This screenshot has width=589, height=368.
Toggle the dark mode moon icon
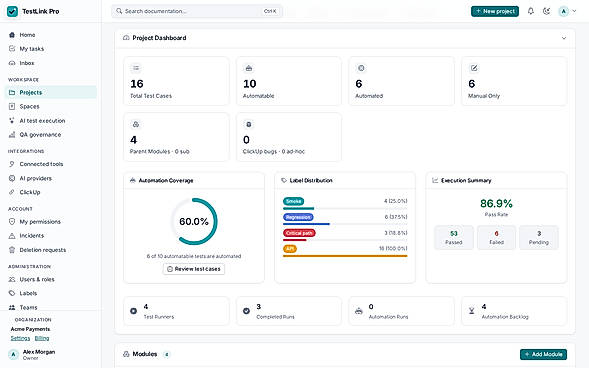[x=547, y=11]
